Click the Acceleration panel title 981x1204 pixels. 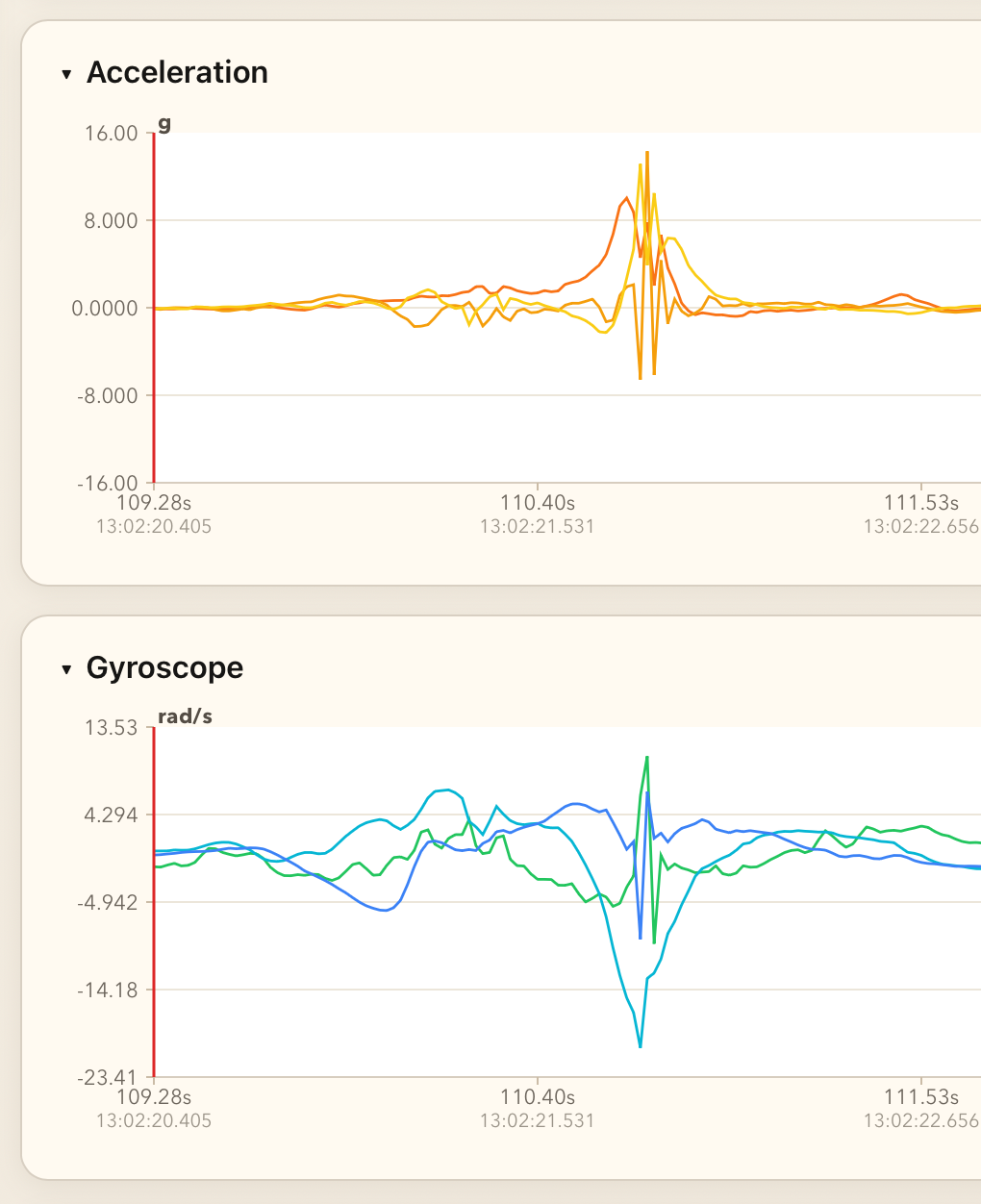[177, 73]
